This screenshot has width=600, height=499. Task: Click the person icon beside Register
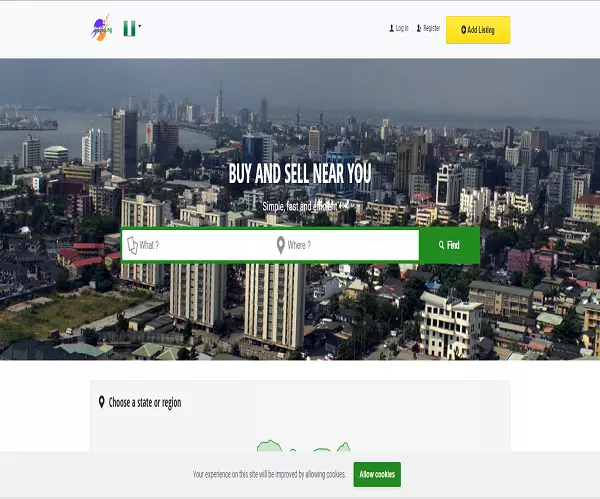[x=419, y=28]
